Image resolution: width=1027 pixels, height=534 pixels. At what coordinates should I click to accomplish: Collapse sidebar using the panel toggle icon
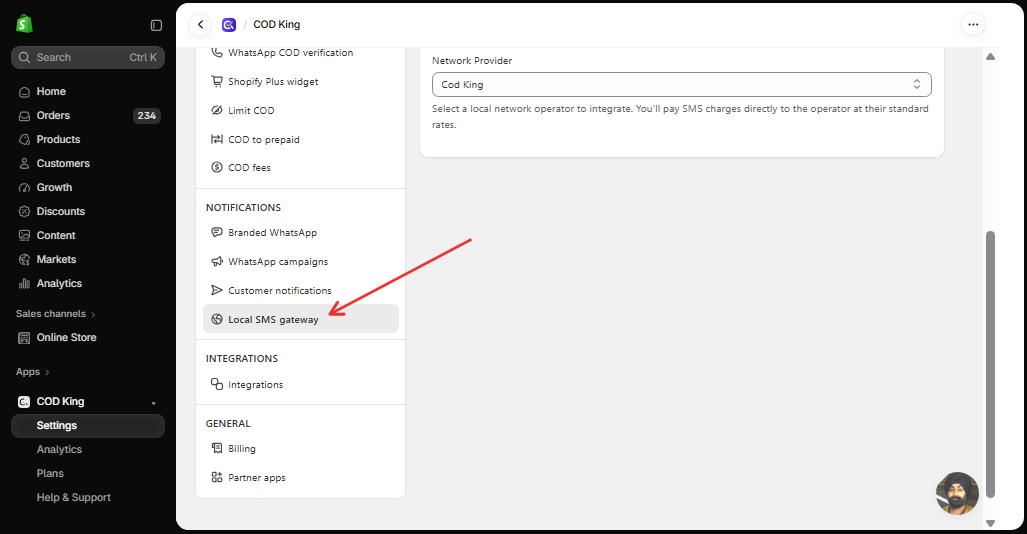click(156, 25)
